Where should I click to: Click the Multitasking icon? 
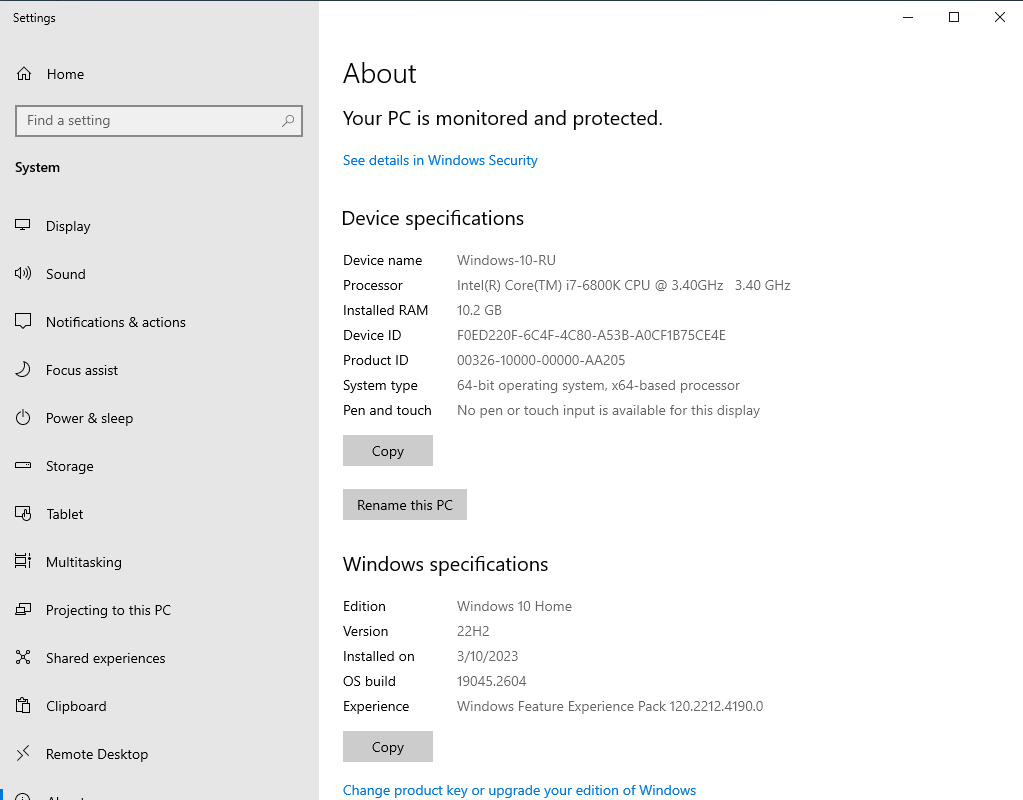click(x=23, y=562)
